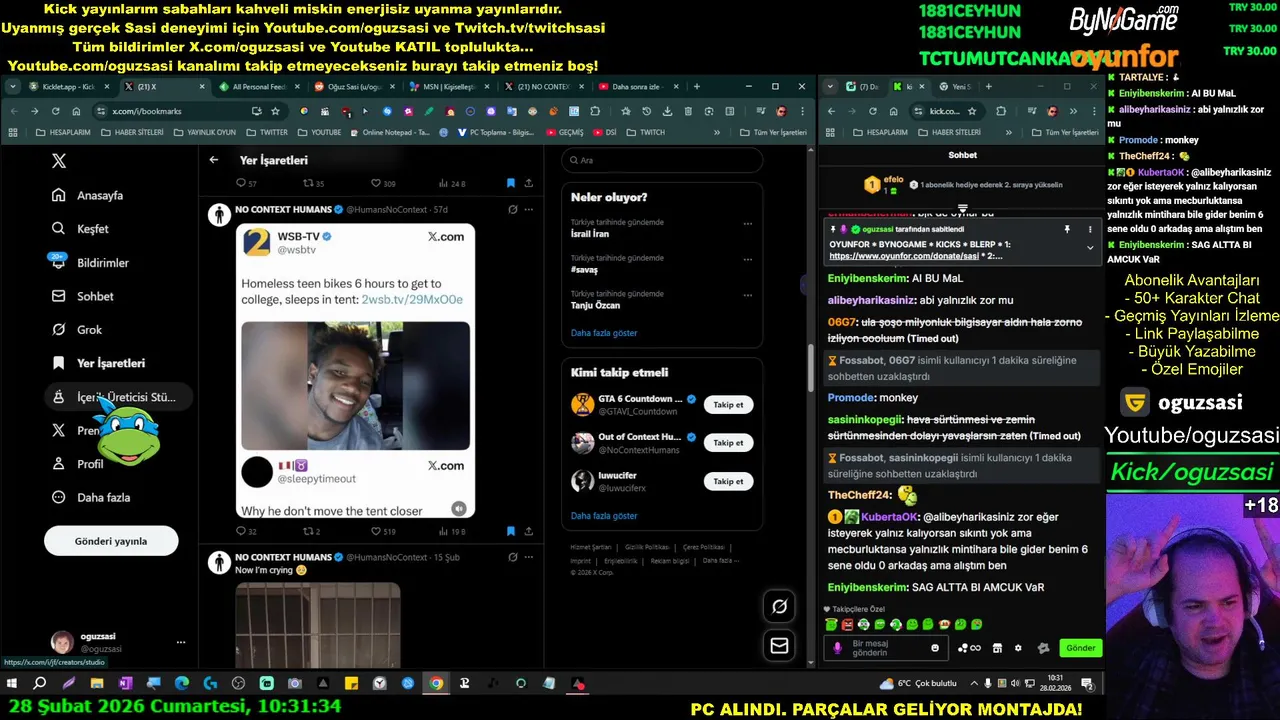Open the cage video thumbnail in Now I'm crying post
The image size is (1280, 720).
318,625
